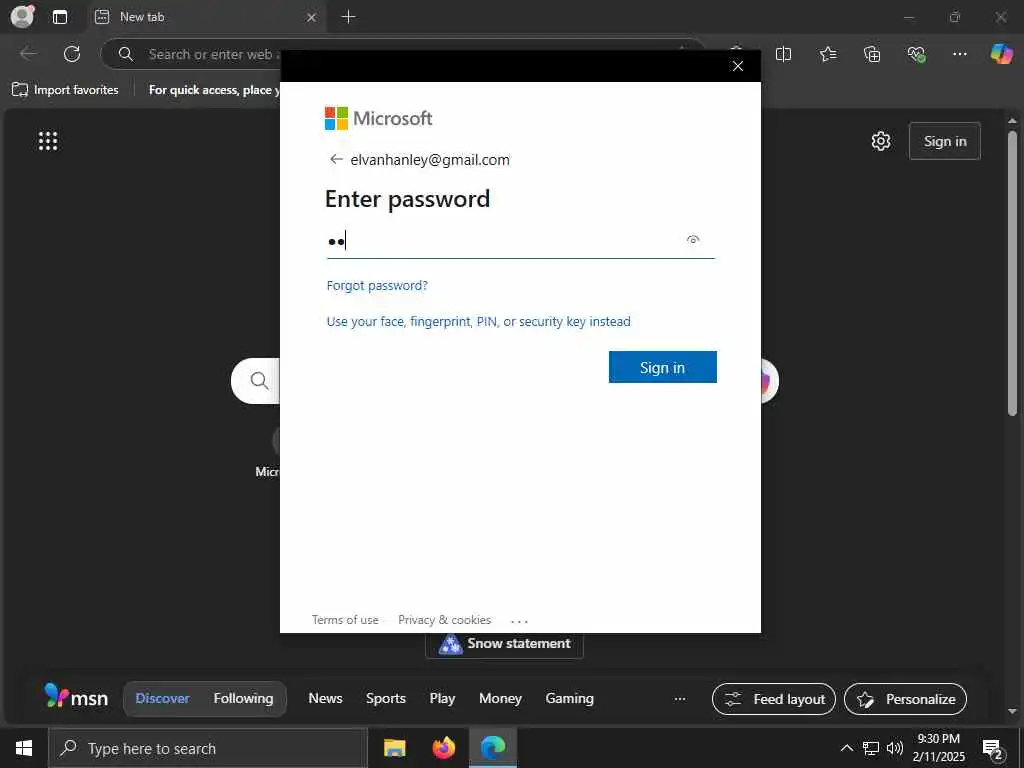Open page settings gear icon
The height and width of the screenshot is (768, 1024).
pos(880,140)
